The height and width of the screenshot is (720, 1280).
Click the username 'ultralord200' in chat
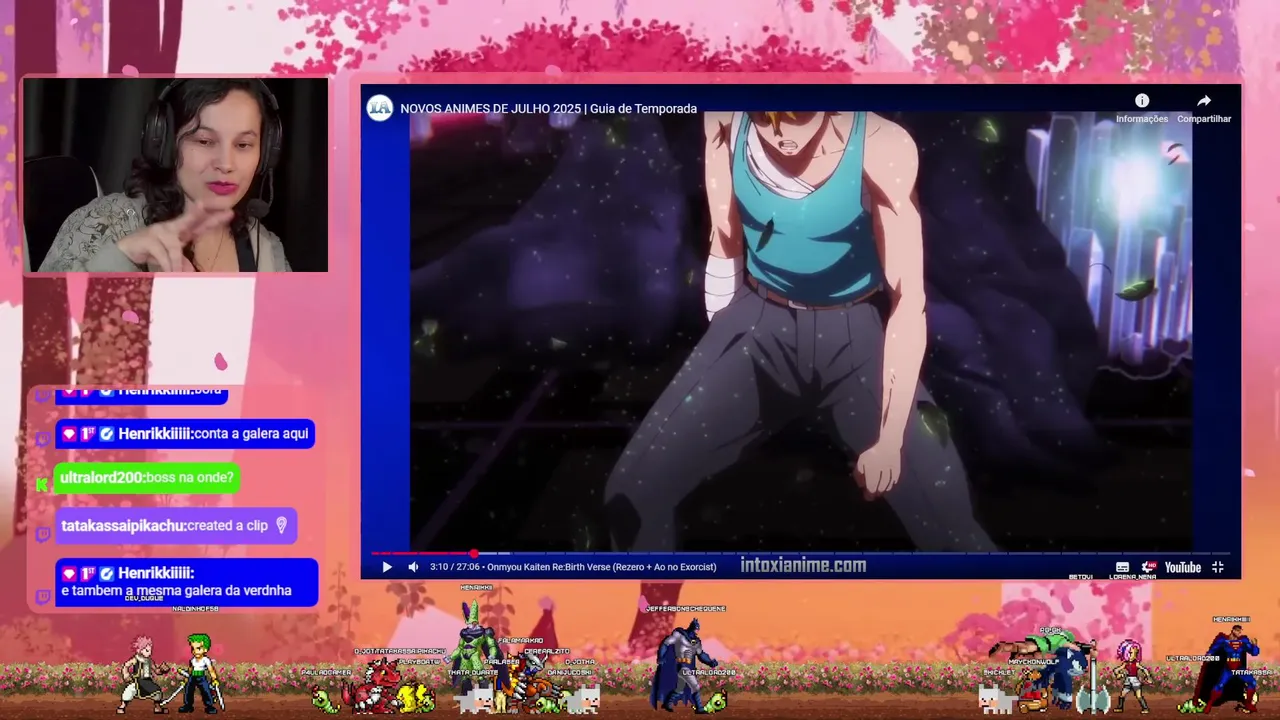coord(101,477)
